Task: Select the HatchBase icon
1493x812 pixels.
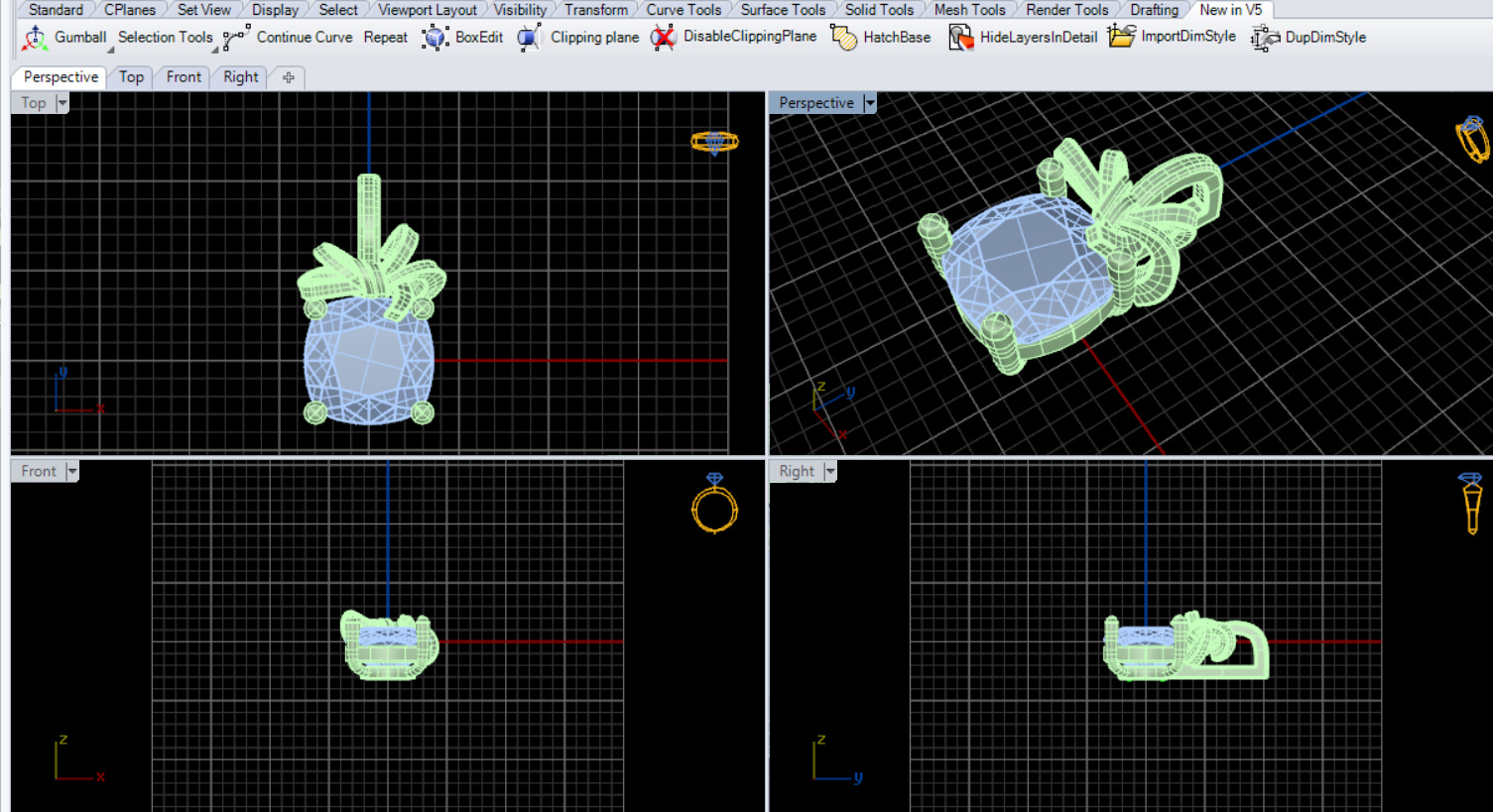Action: pos(843,38)
